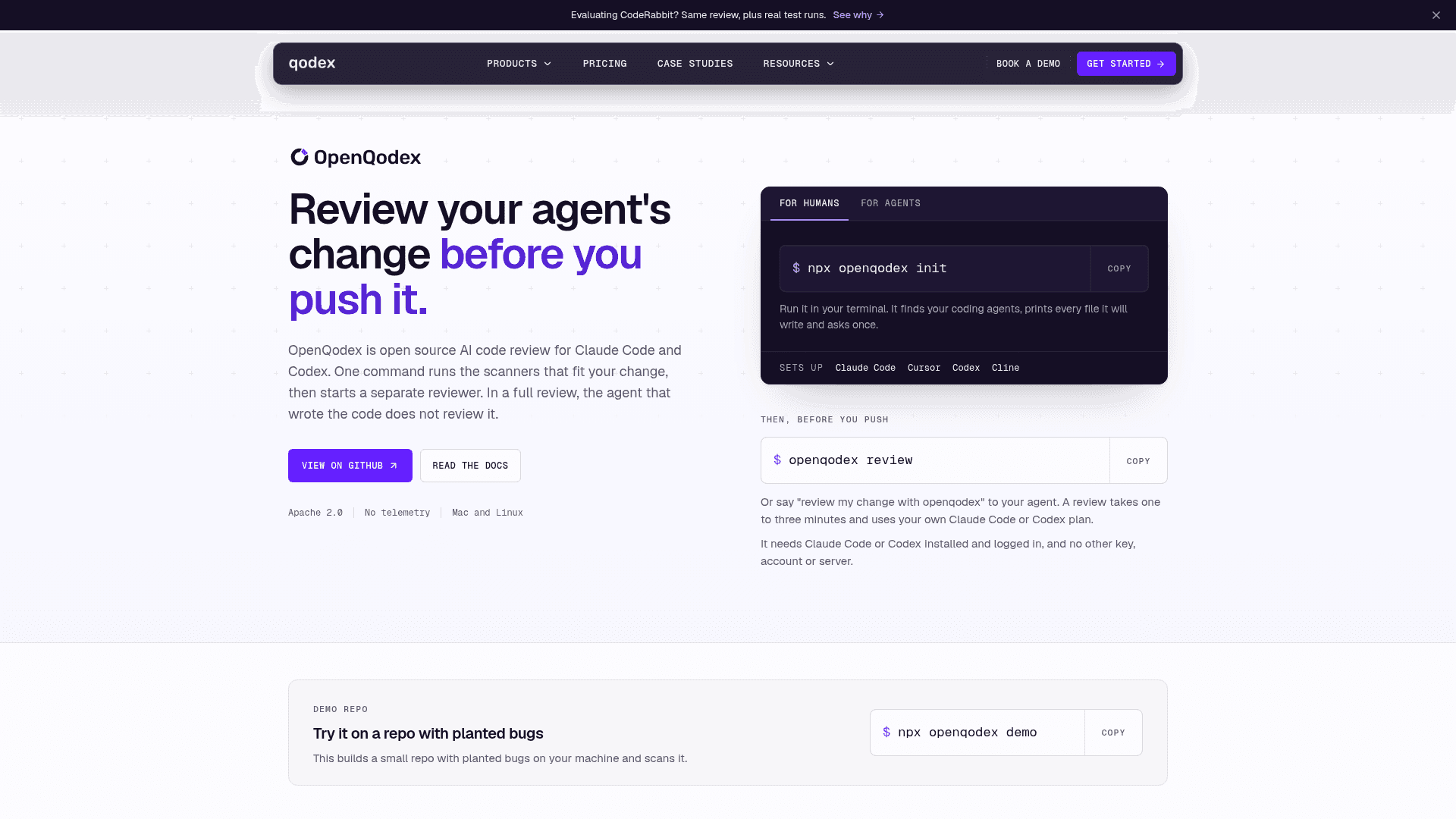Open Case Studies in the navbar
Image resolution: width=1456 pixels, height=819 pixels.
(x=695, y=64)
